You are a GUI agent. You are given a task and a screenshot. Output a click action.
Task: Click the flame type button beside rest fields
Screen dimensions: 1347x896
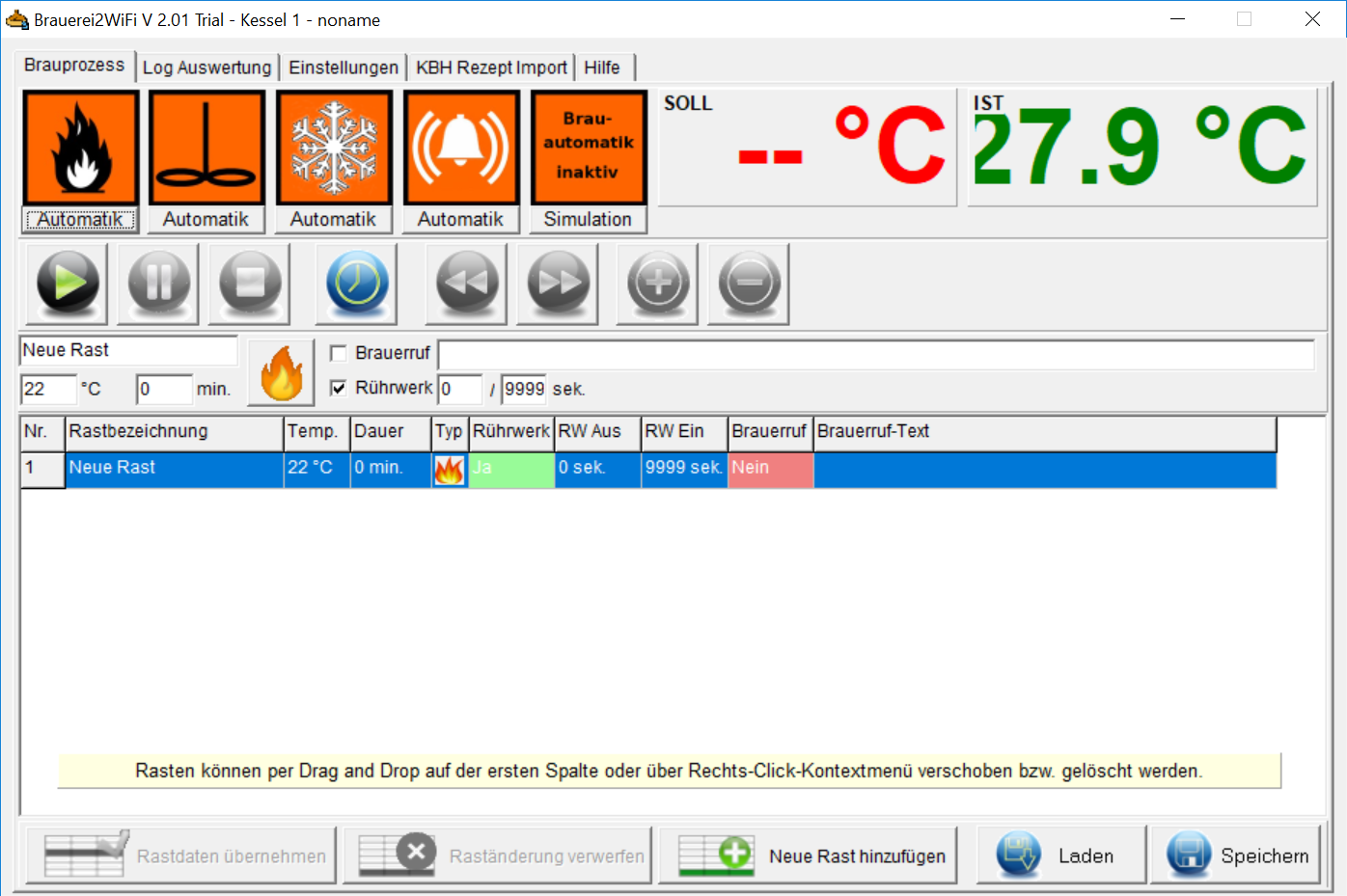(x=281, y=372)
